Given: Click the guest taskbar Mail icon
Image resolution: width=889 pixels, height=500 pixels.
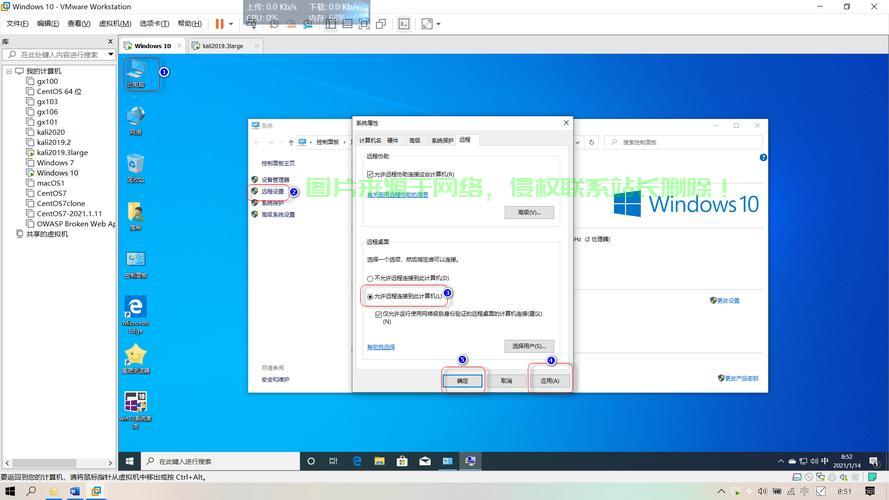Looking at the screenshot, I should click(x=425, y=461).
